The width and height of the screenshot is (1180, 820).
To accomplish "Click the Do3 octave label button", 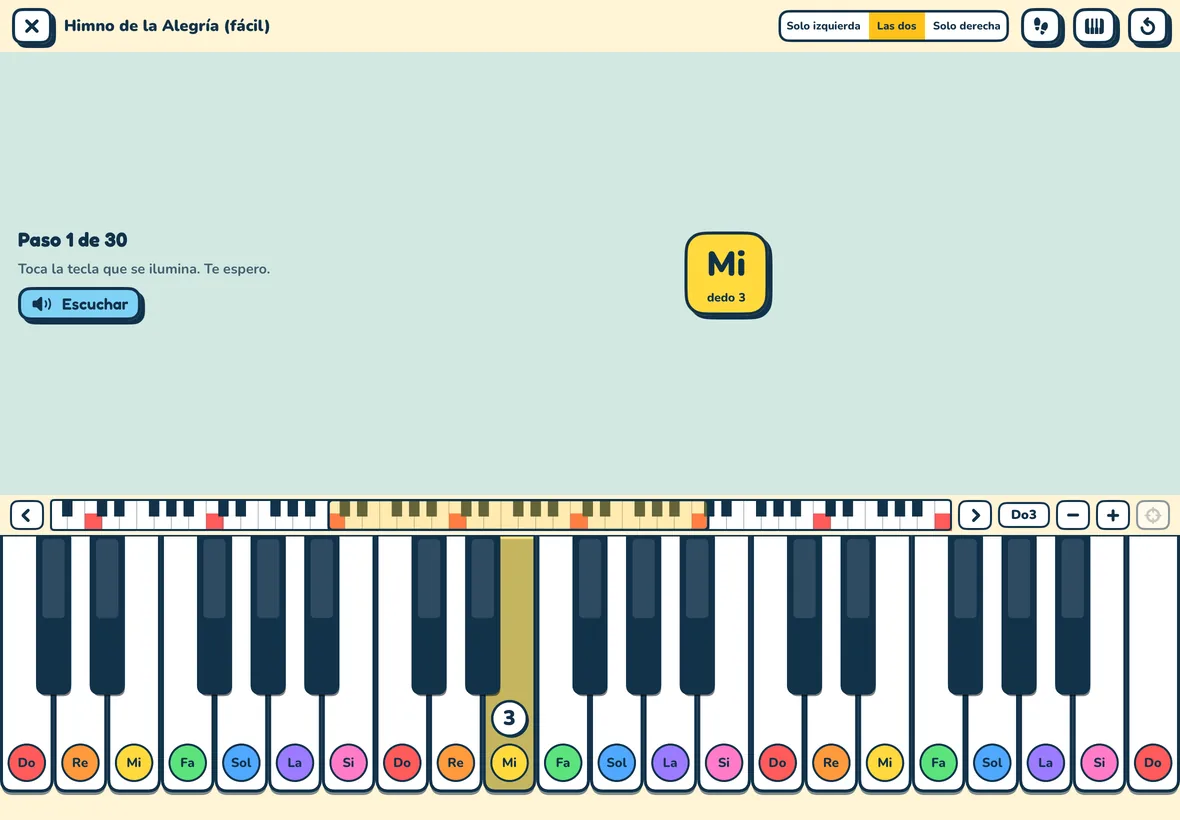I will click(1023, 515).
